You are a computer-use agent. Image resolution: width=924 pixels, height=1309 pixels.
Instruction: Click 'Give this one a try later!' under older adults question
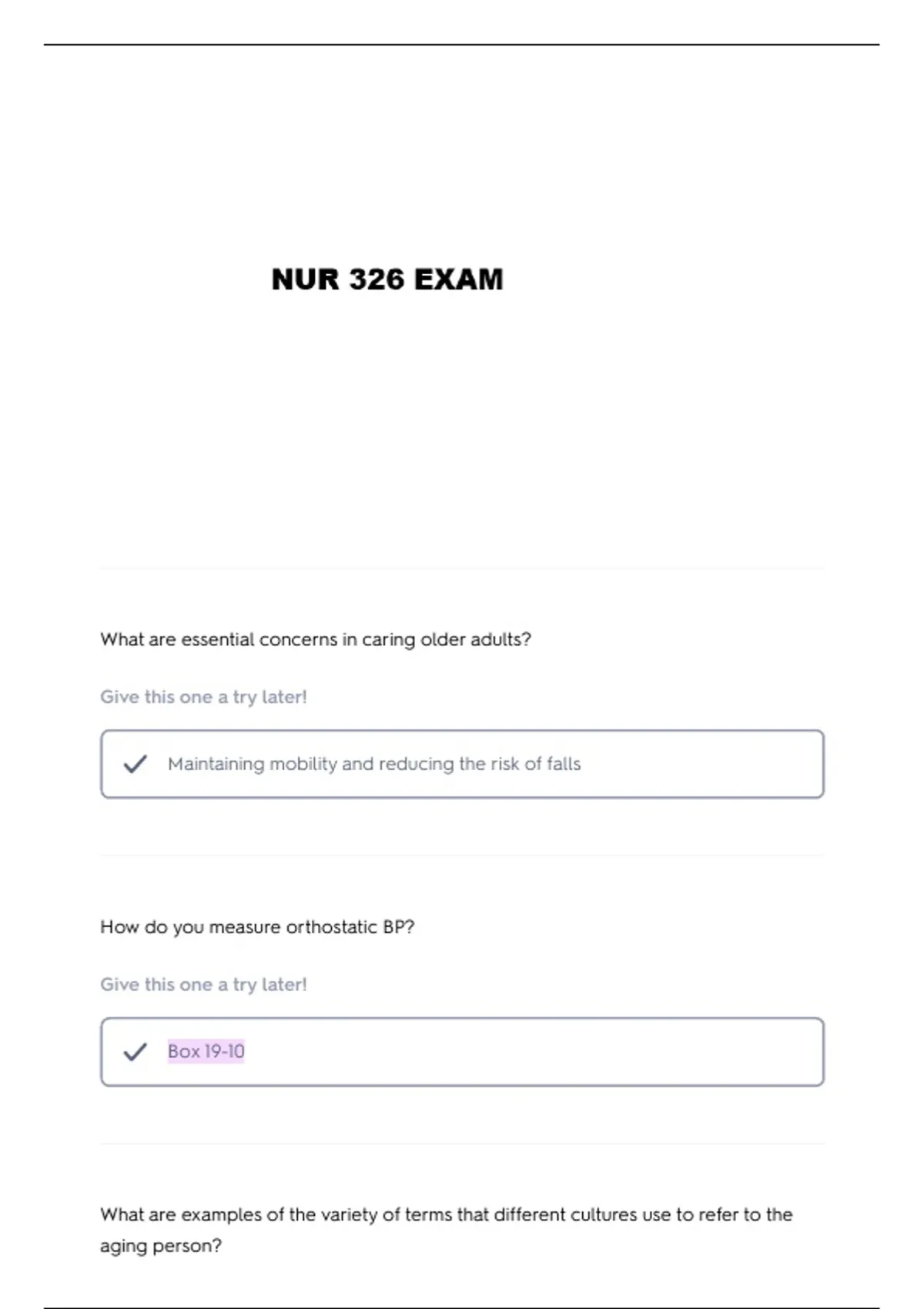tap(203, 697)
